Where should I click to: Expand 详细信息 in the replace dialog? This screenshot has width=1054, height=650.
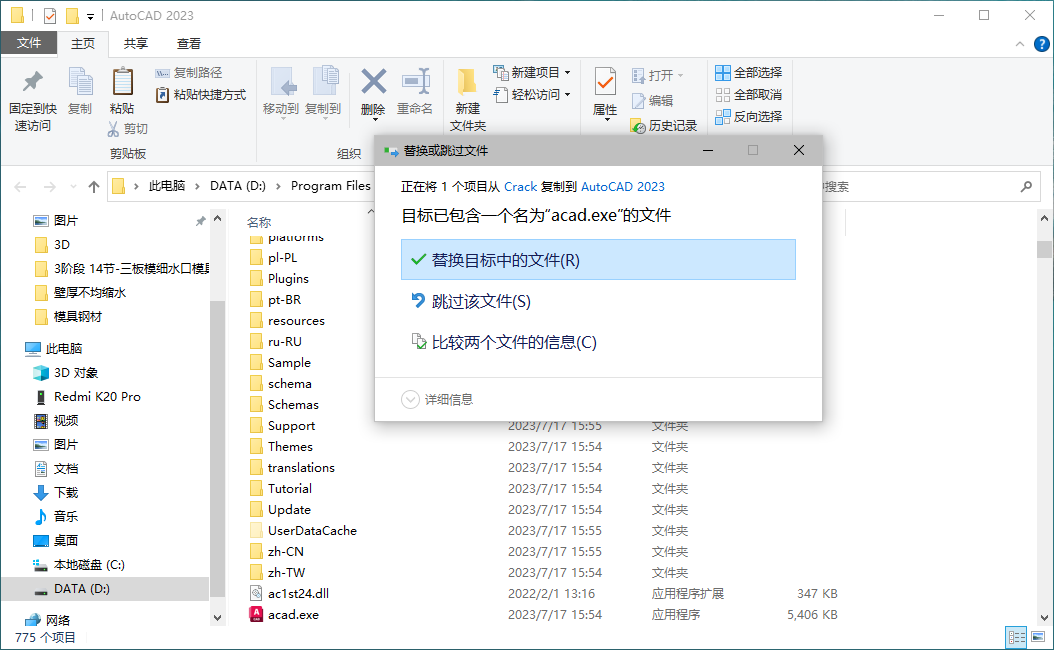coord(411,399)
